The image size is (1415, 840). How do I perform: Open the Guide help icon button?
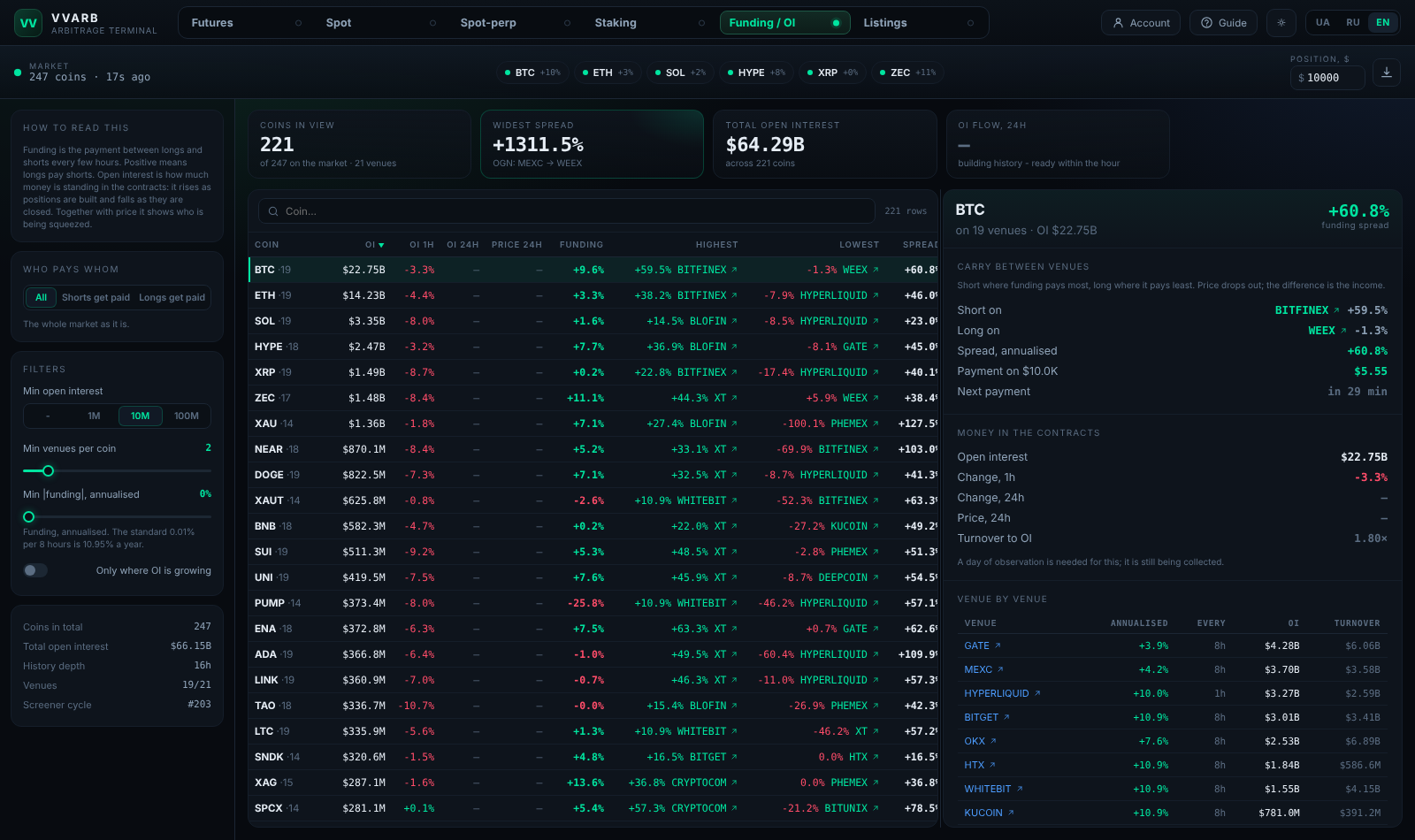point(1224,23)
